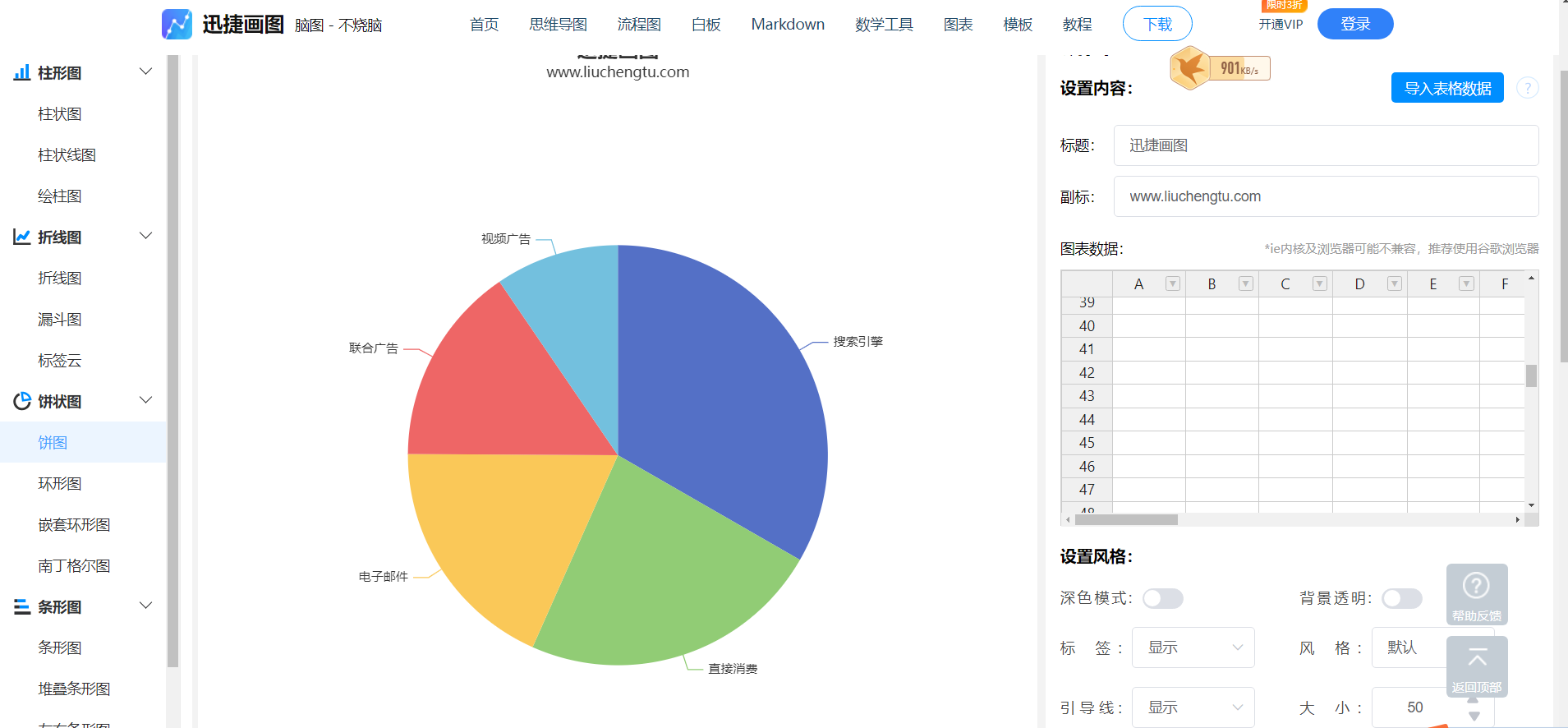The width and height of the screenshot is (1568, 728).
Task: Click the 迅捷画图 logo icon
Action: point(177,24)
